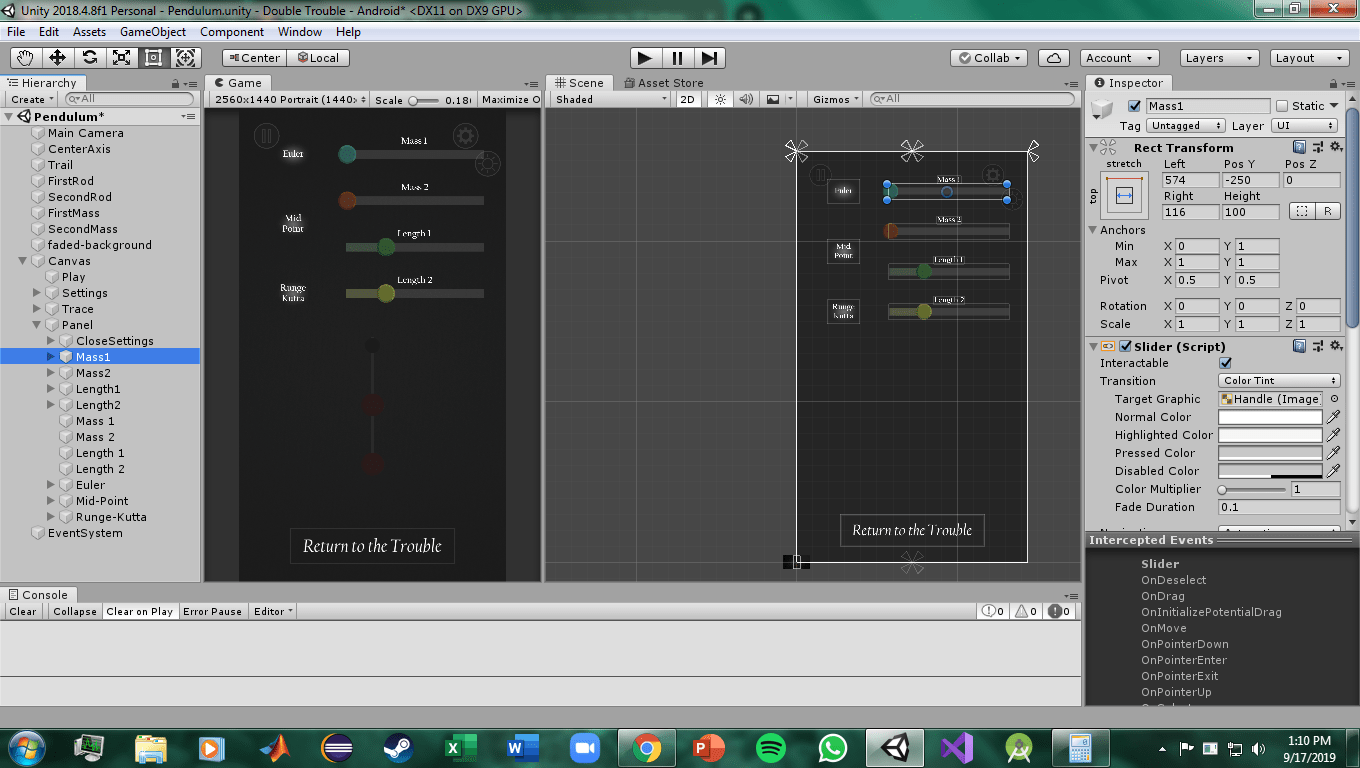
Task: Open Slider script gear settings menu
Action: [x=1335, y=346]
